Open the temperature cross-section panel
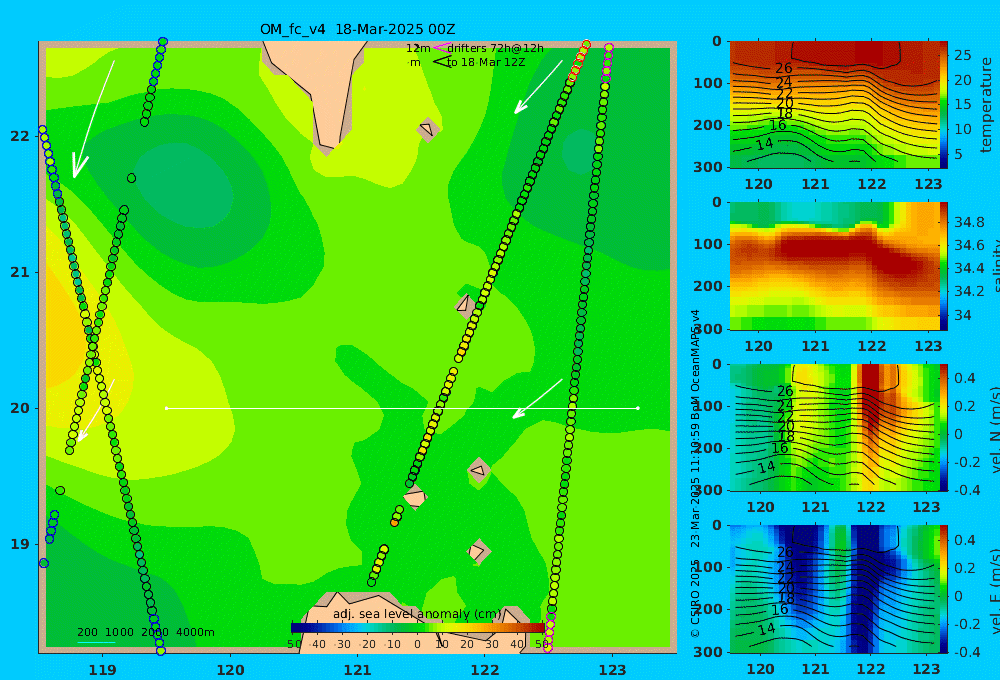The height and width of the screenshot is (680, 1000). [835, 105]
